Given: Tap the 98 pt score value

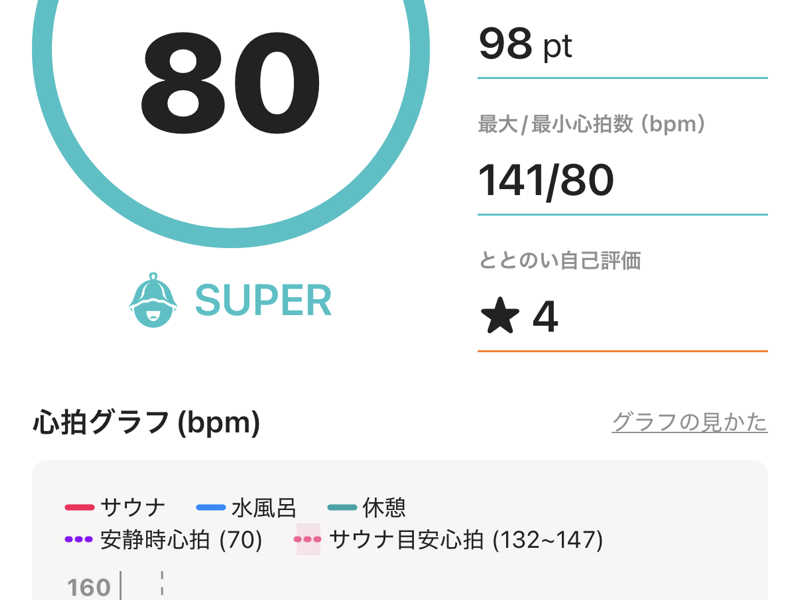Looking at the screenshot, I should point(525,45).
